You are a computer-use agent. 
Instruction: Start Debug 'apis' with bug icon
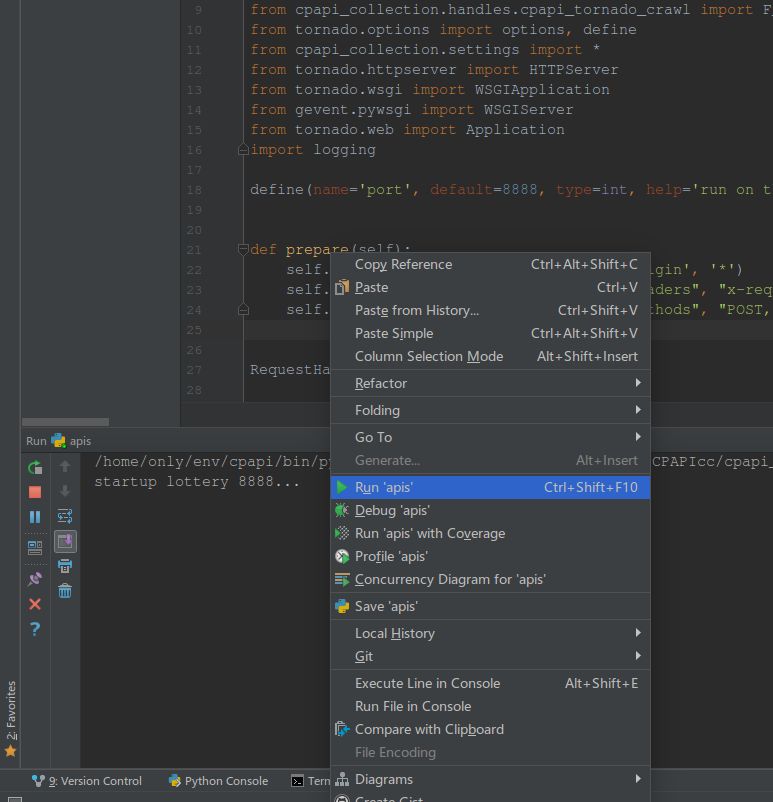(x=490, y=510)
